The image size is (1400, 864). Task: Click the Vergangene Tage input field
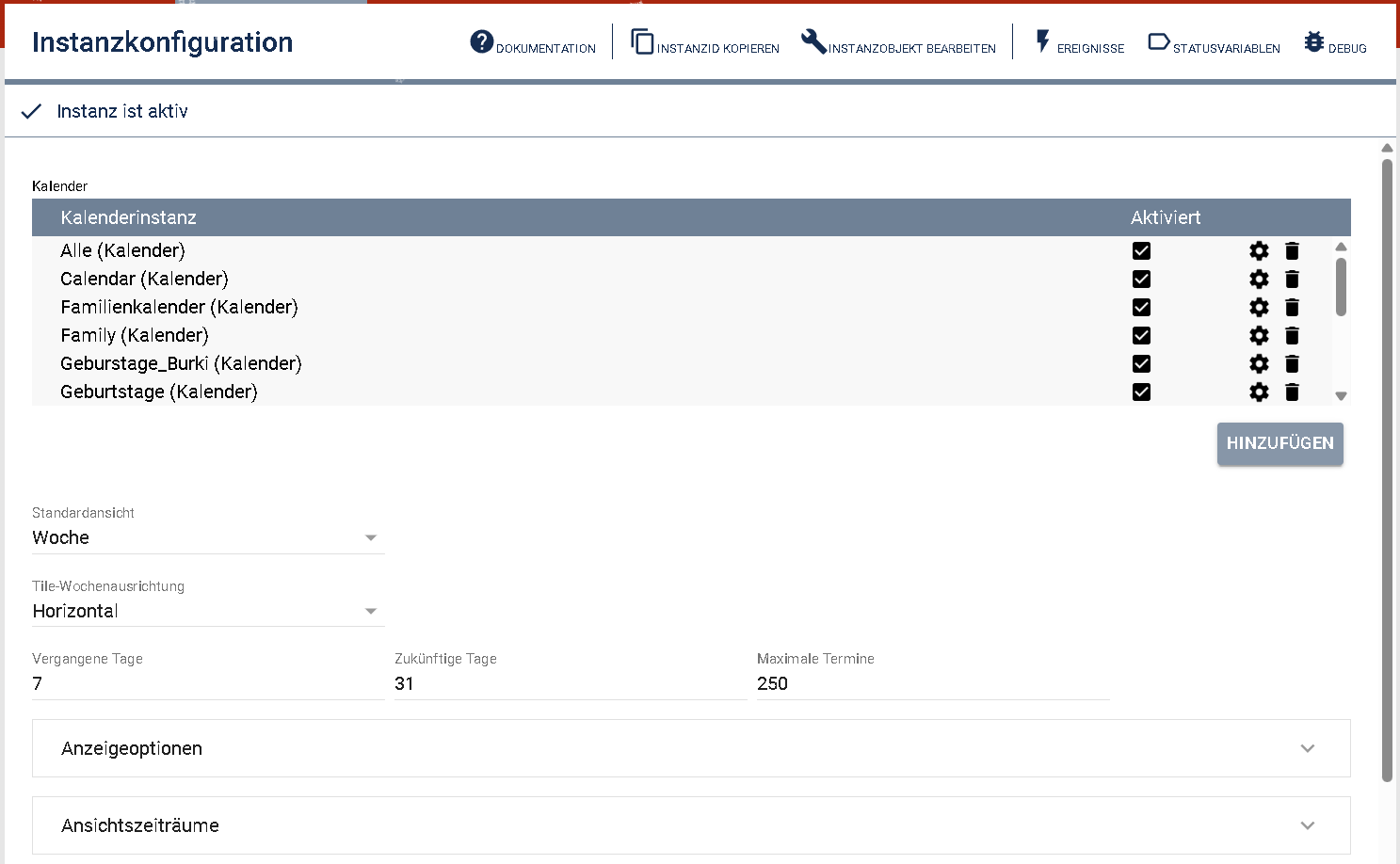tap(208, 684)
